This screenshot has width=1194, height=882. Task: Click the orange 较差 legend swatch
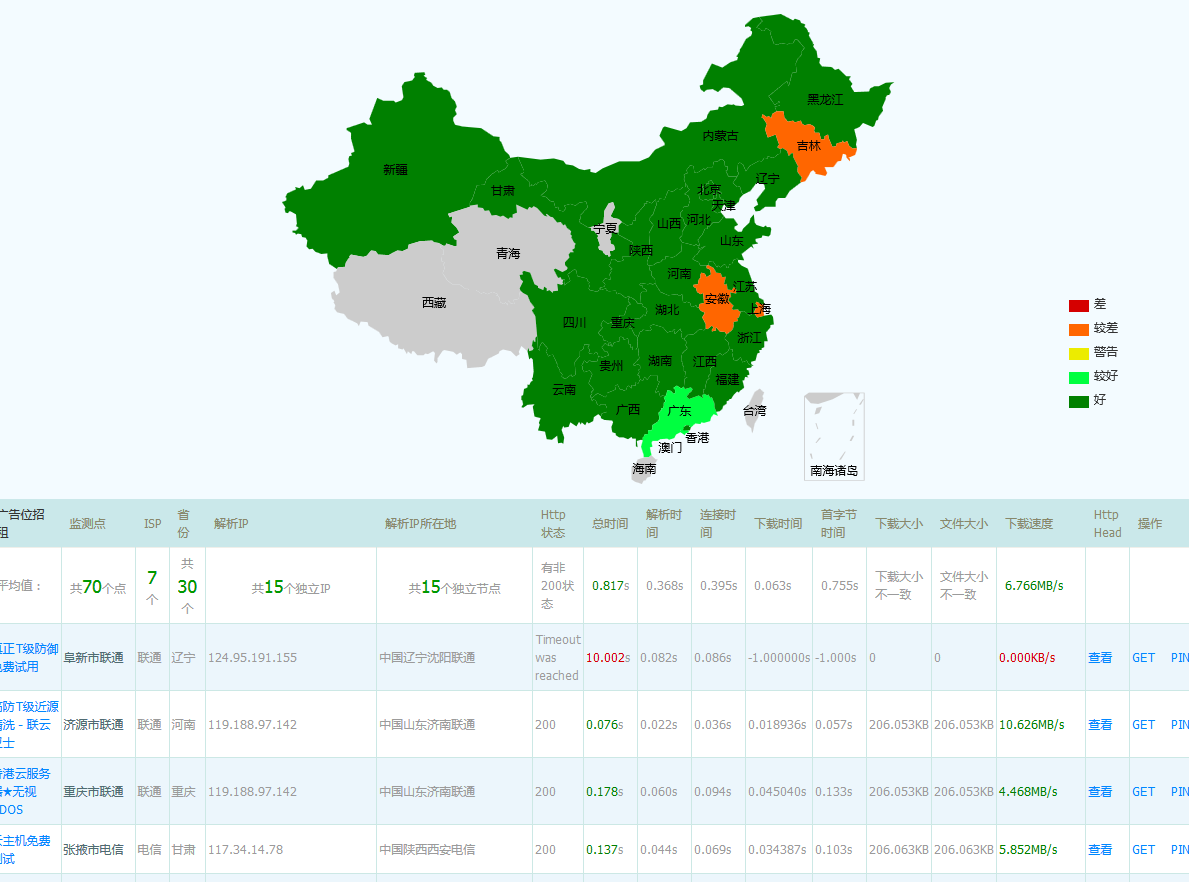coord(1078,329)
